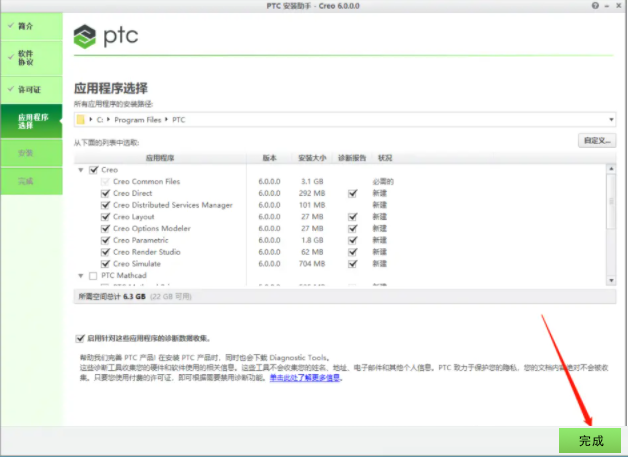Toggle diagnostic report checkbox for Creo Parametric
This screenshot has width=628, height=459.
pyautogui.click(x=352, y=240)
